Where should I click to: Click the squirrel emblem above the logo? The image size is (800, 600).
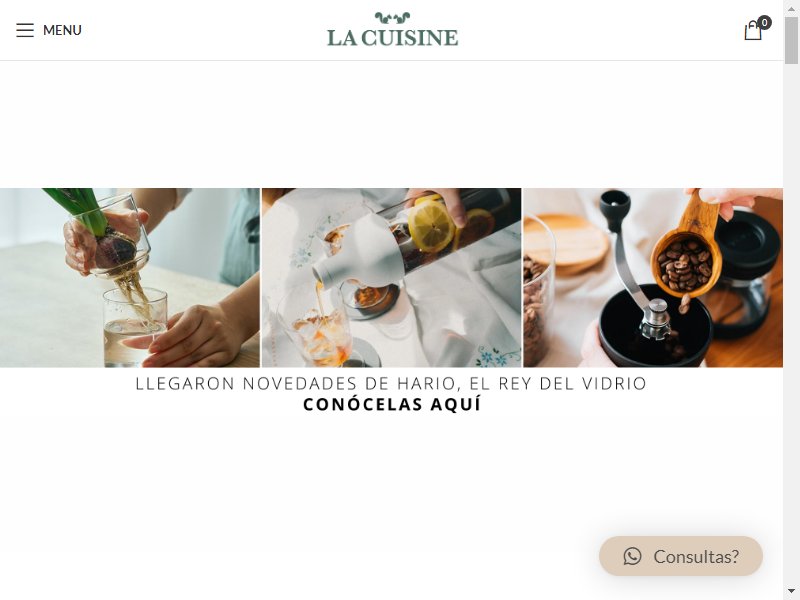click(392, 18)
